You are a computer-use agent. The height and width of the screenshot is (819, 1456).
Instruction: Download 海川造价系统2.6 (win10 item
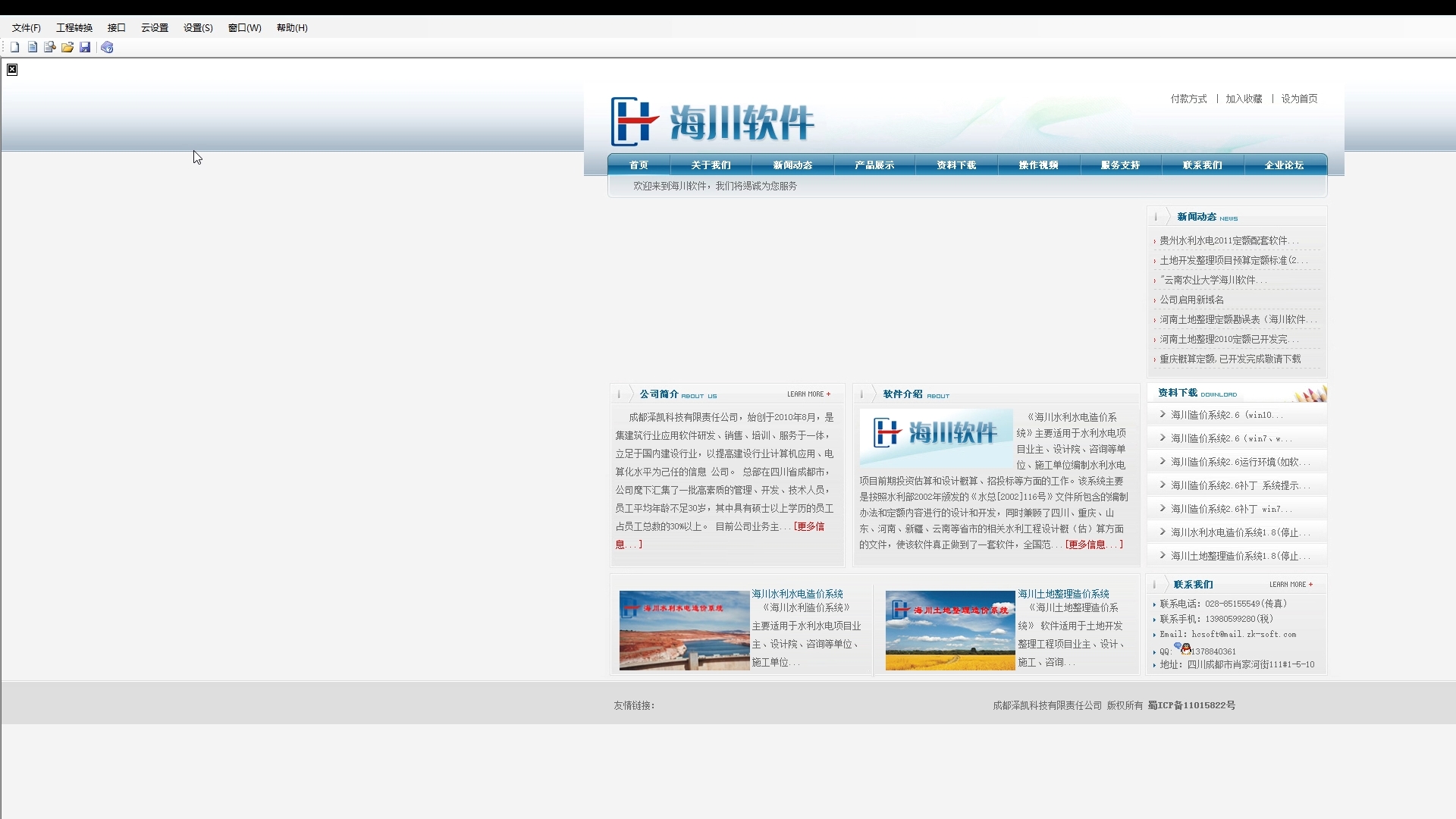[1227, 415]
